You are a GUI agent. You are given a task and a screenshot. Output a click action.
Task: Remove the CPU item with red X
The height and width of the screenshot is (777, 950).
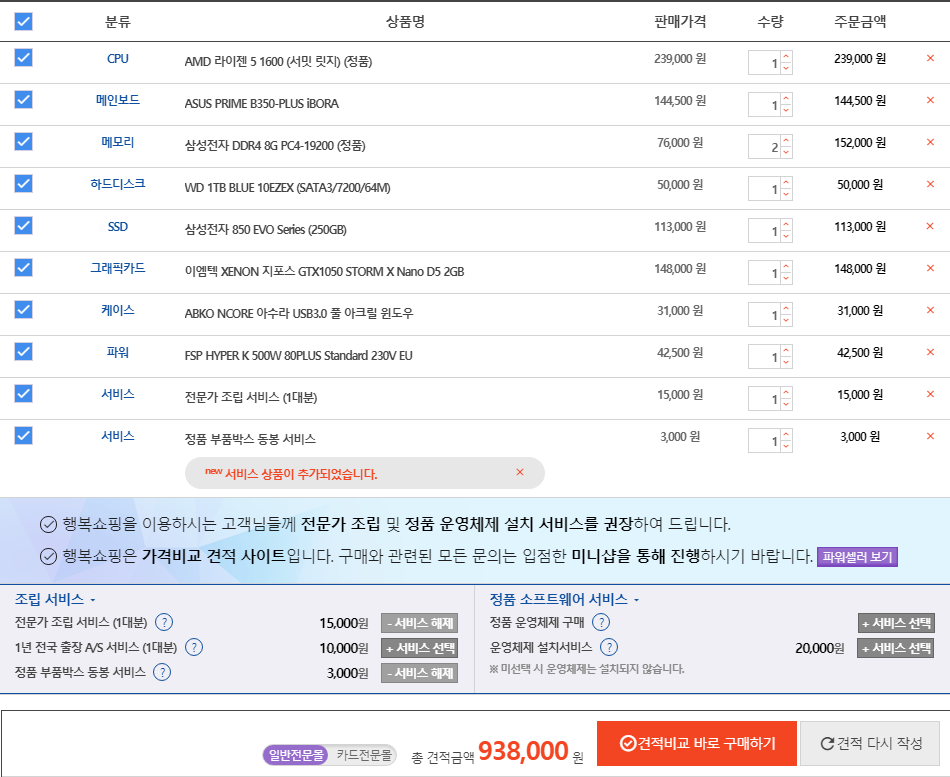pyautogui.click(x=930, y=58)
